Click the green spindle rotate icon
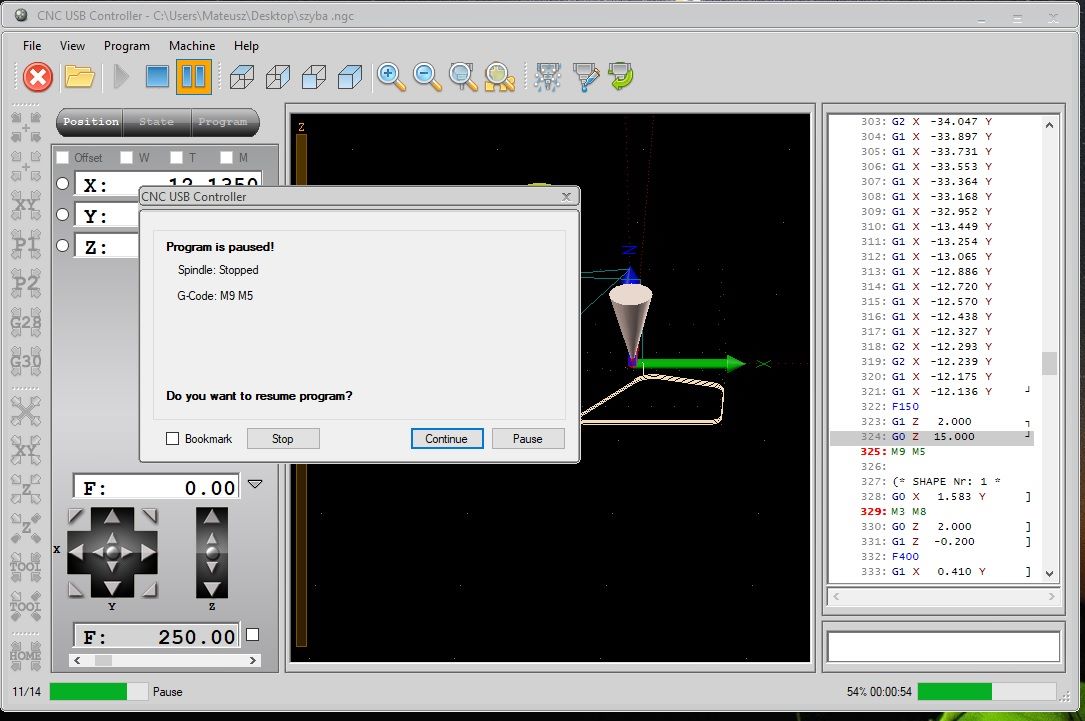The width and height of the screenshot is (1085, 721). point(621,76)
